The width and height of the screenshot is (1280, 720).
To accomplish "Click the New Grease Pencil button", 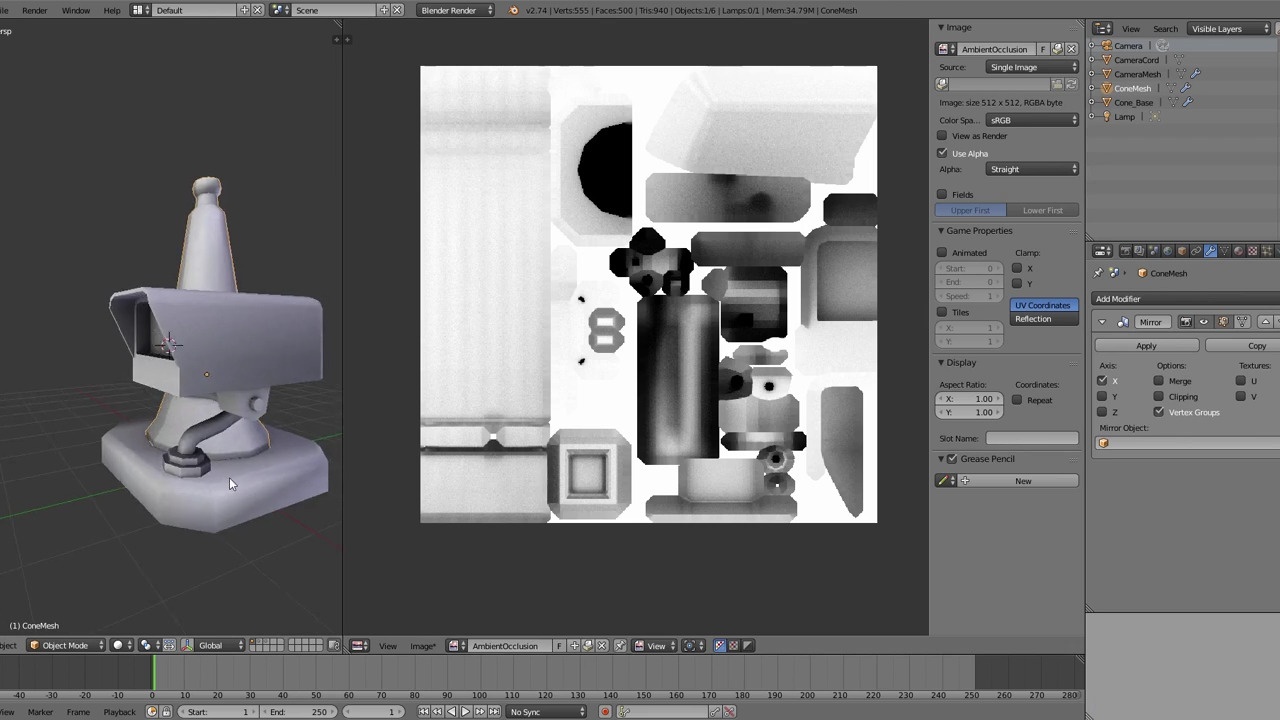I will click(1023, 481).
